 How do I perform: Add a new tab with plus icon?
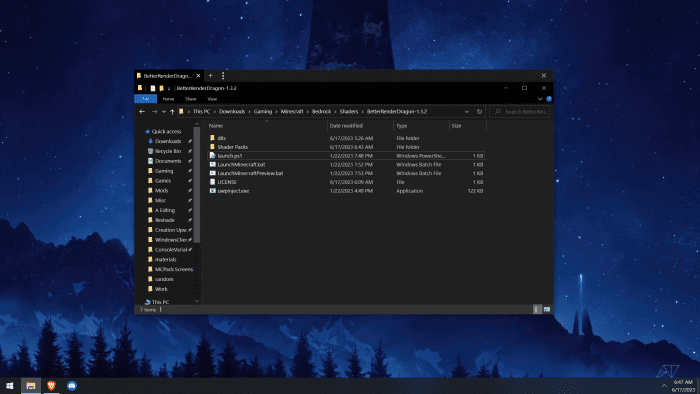click(x=210, y=76)
